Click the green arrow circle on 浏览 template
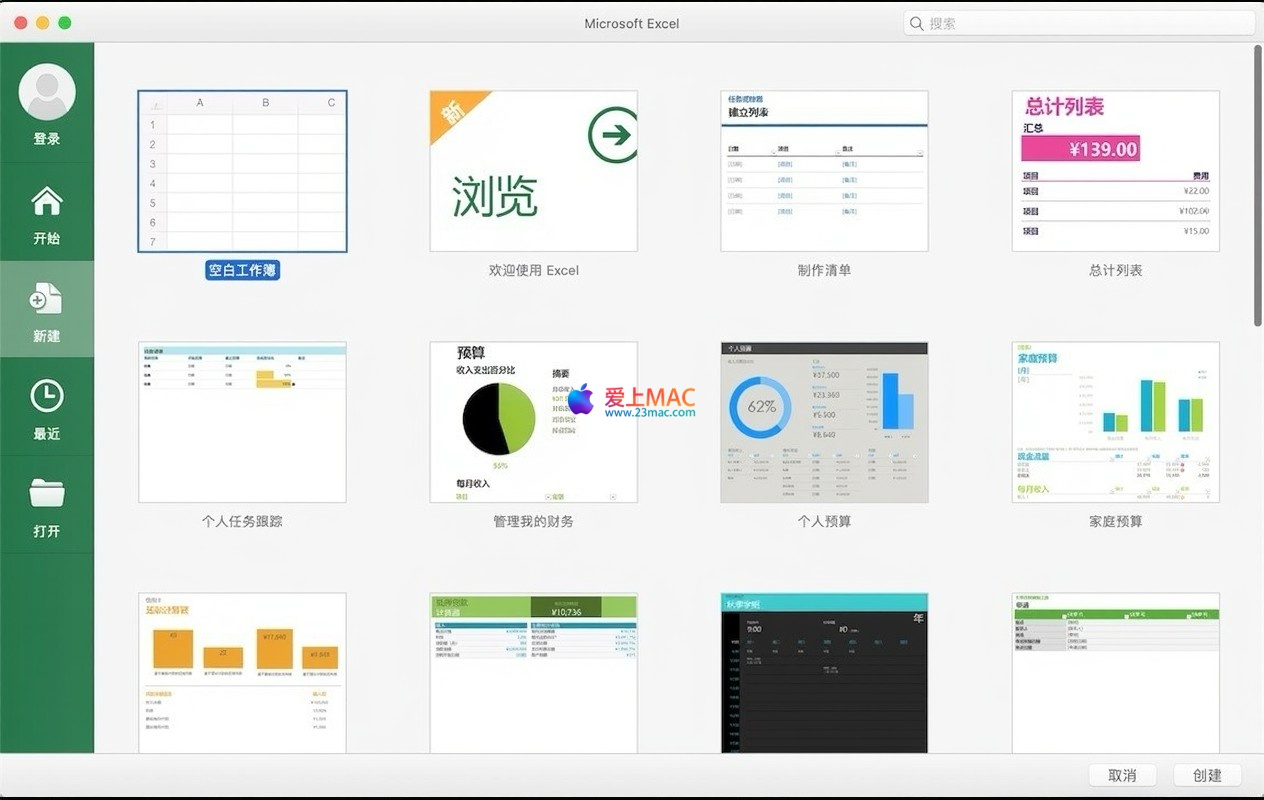This screenshot has height=800, width=1264. coord(612,135)
